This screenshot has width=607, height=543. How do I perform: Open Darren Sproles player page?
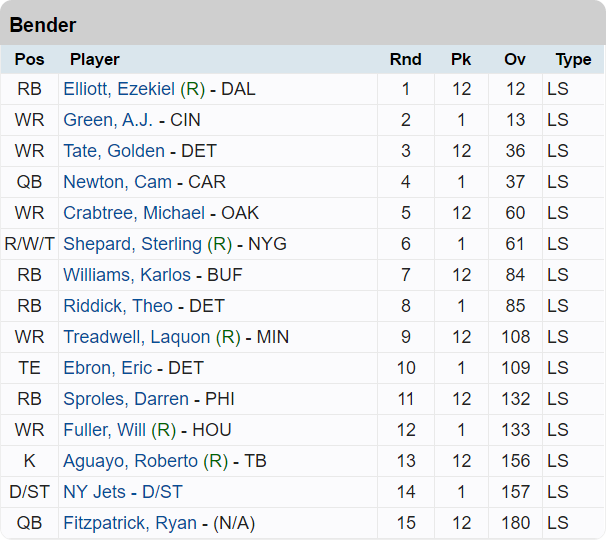tap(125, 399)
